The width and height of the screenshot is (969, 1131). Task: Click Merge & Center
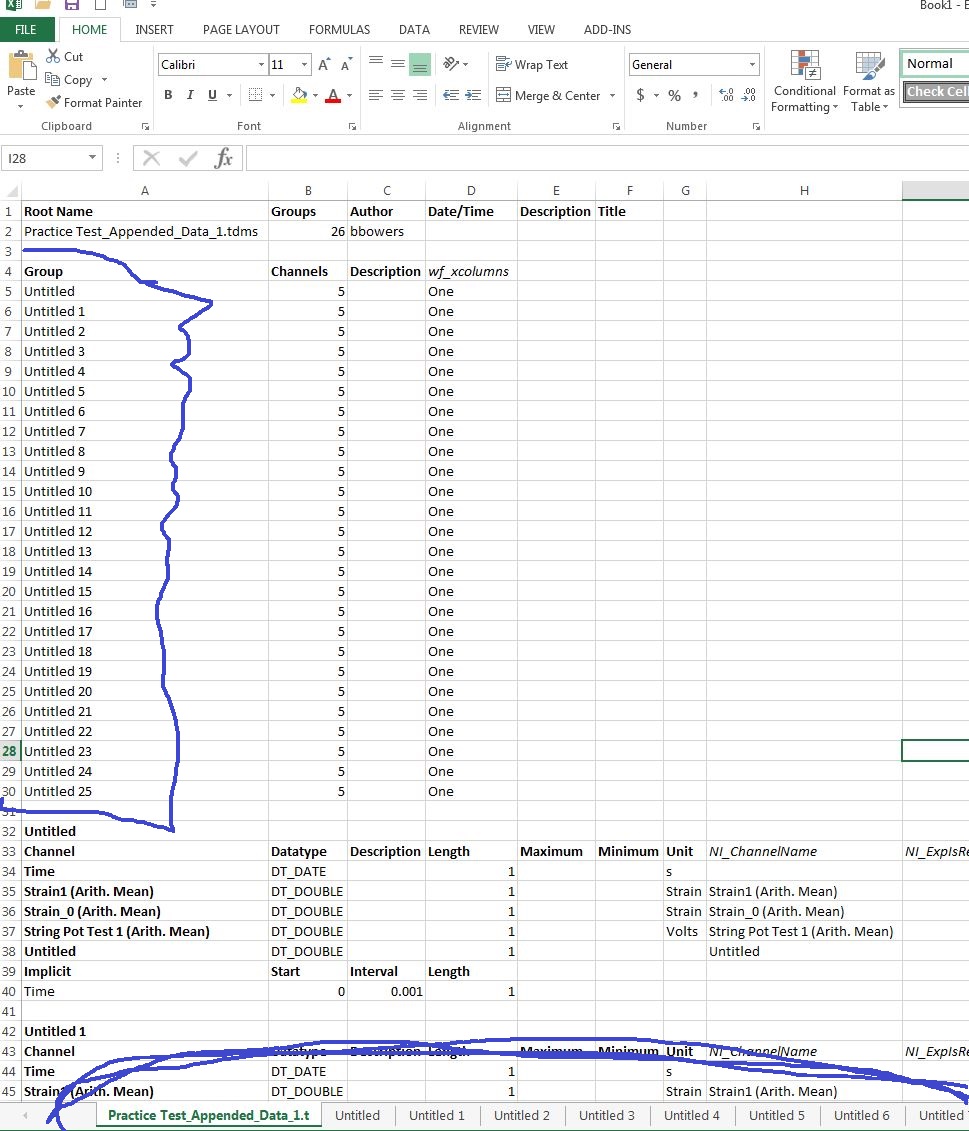click(x=548, y=95)
